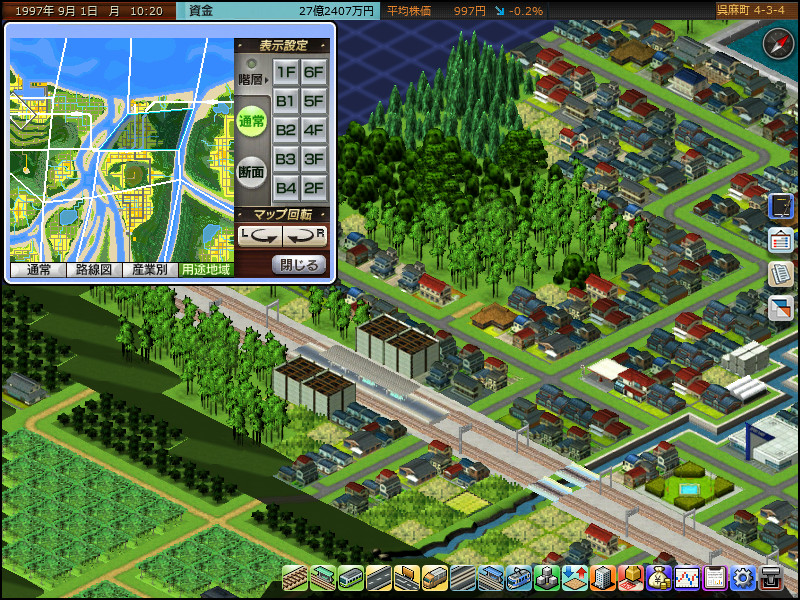
Task: Click the overlapping windows icon on right side
Action: coord(781,308)
